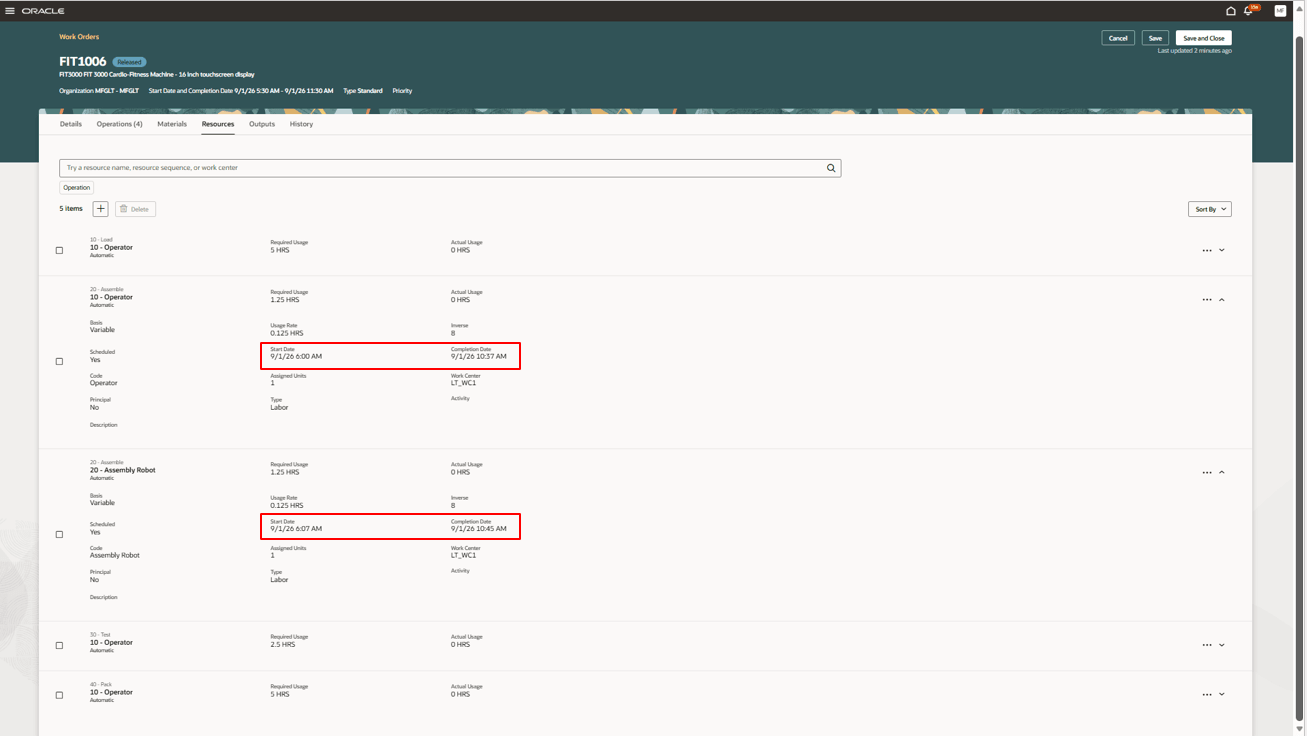Open the Operations (4) tab
The width and height of the screenshot is (1307, 736).
point(119,124)
